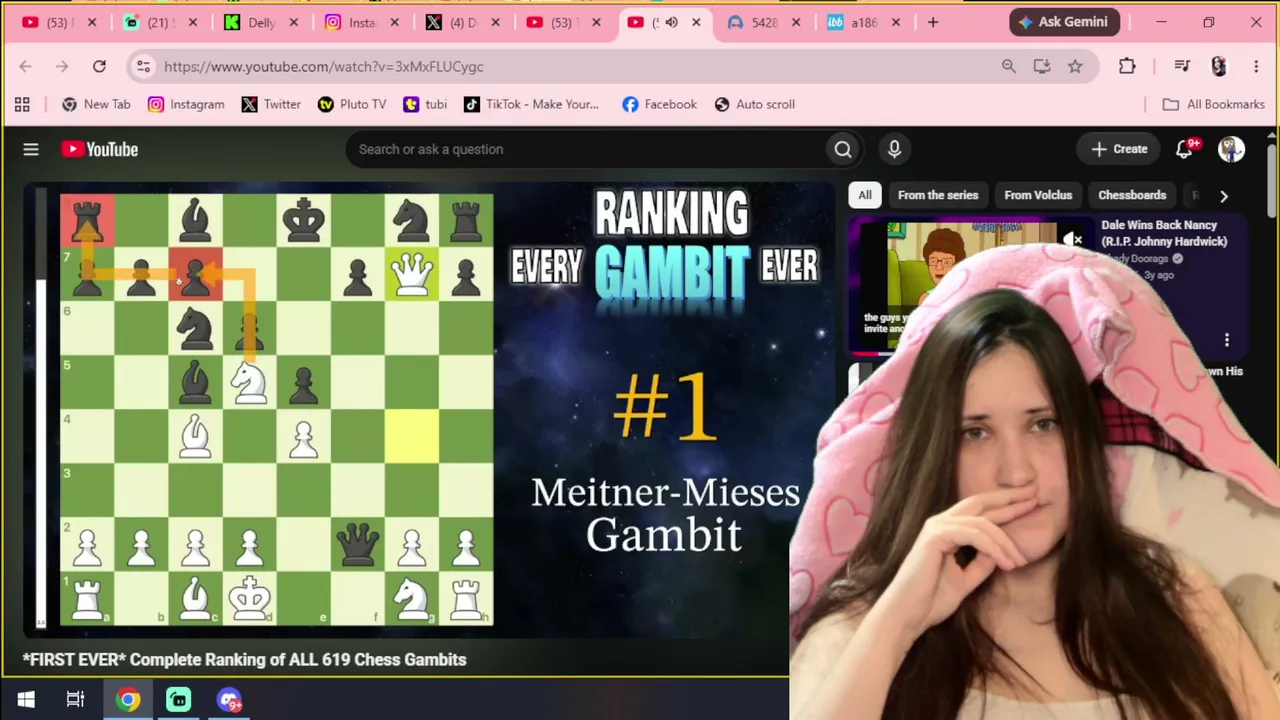Click the browser address bar URL
Screen dimensions: 1280x720
(324, 66)
